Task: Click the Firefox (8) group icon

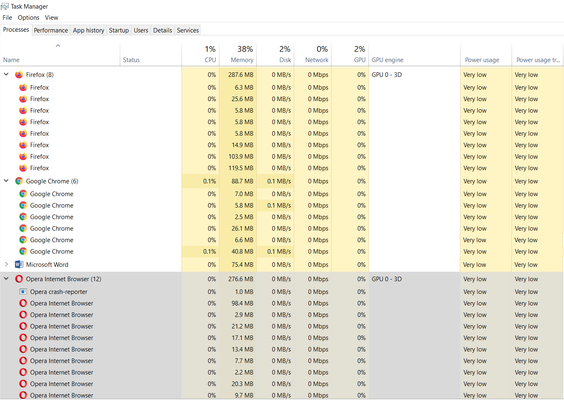Action: [x=19, y=74]
